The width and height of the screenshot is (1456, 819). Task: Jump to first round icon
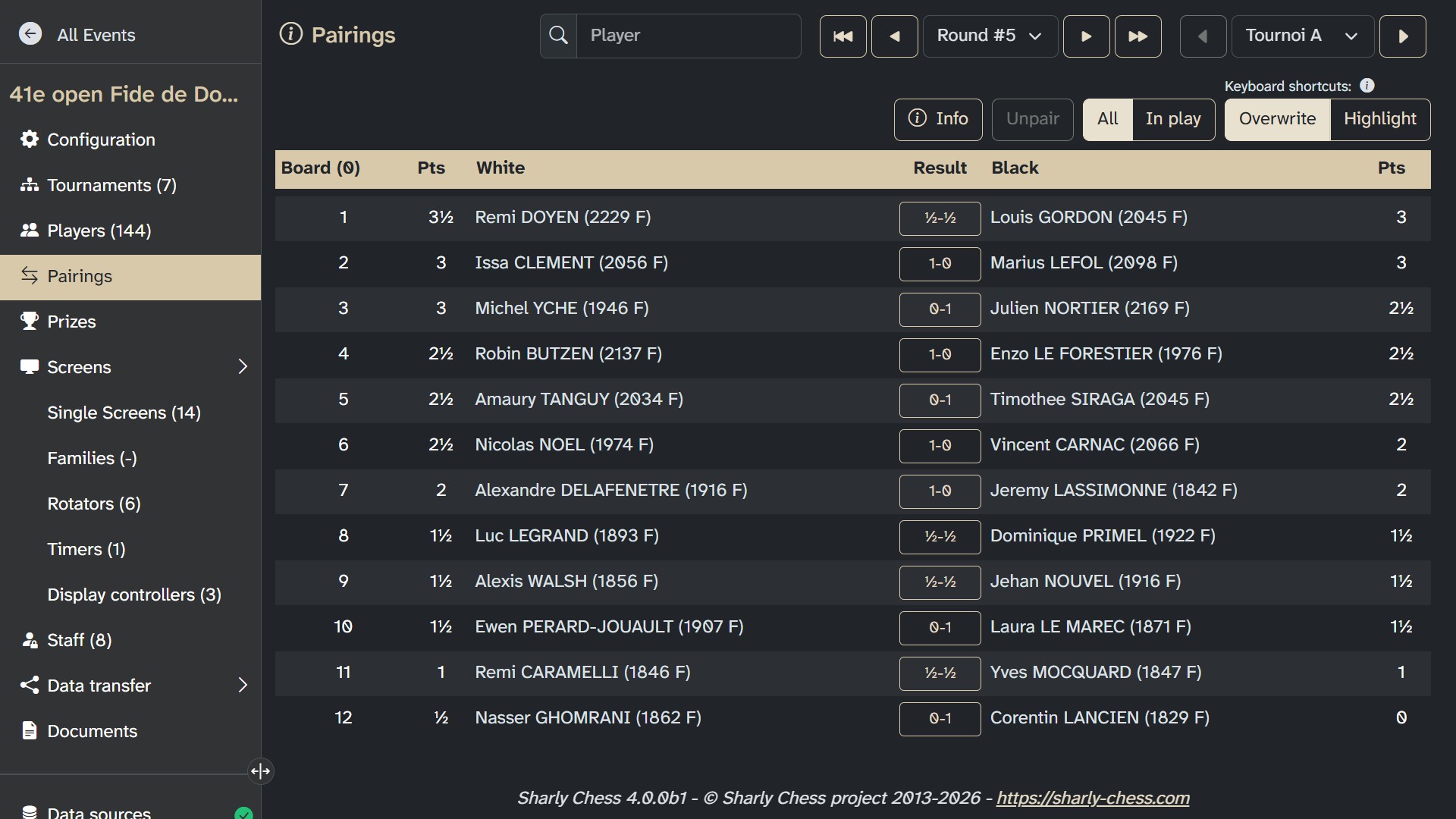(x=843, y=36)
